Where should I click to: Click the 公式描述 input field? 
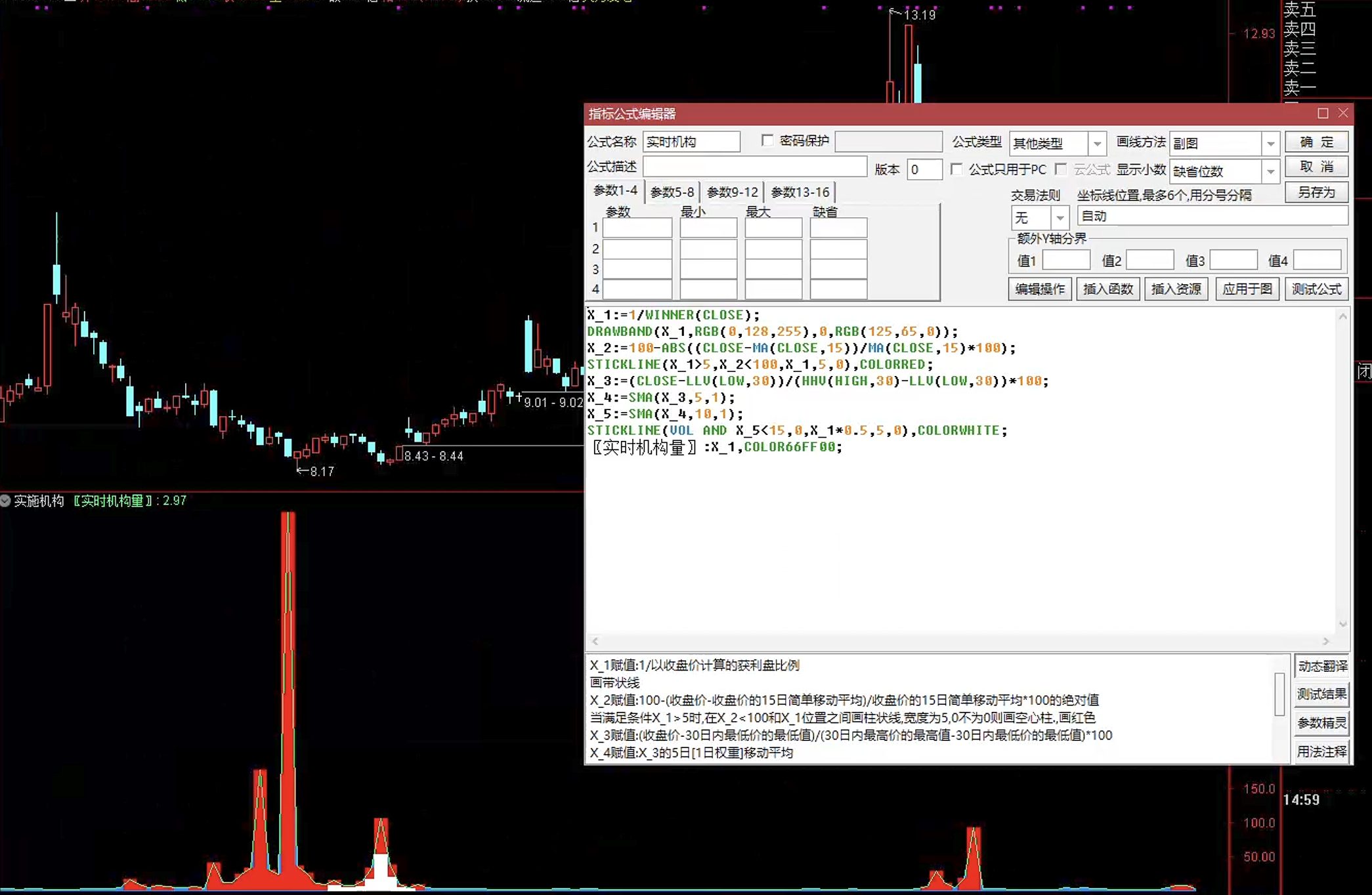[x=755, y=167]
